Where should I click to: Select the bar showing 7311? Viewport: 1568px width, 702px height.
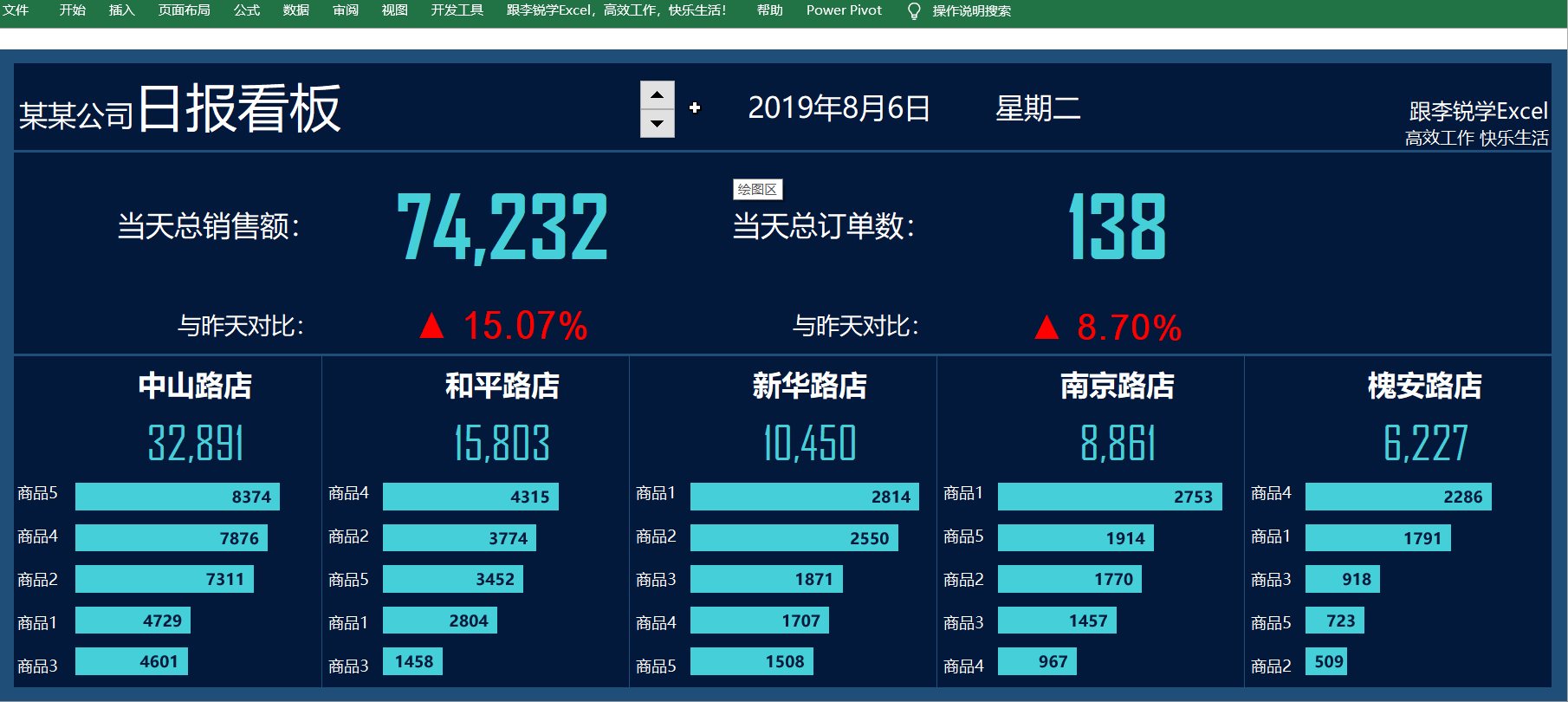coord(165,579)
